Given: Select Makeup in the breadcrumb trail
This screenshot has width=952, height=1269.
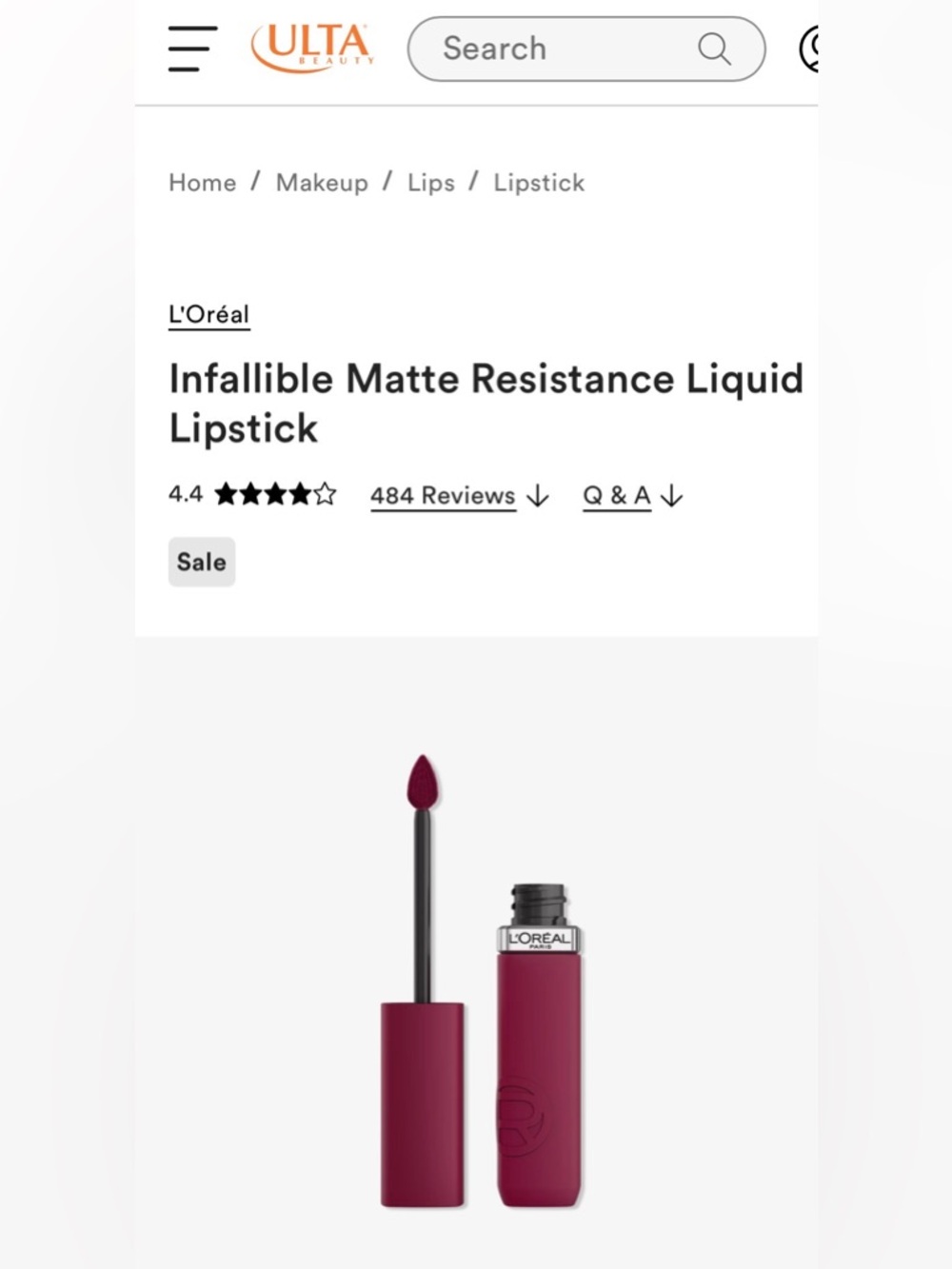Looking at the screenshot, I should coord(322,183).
